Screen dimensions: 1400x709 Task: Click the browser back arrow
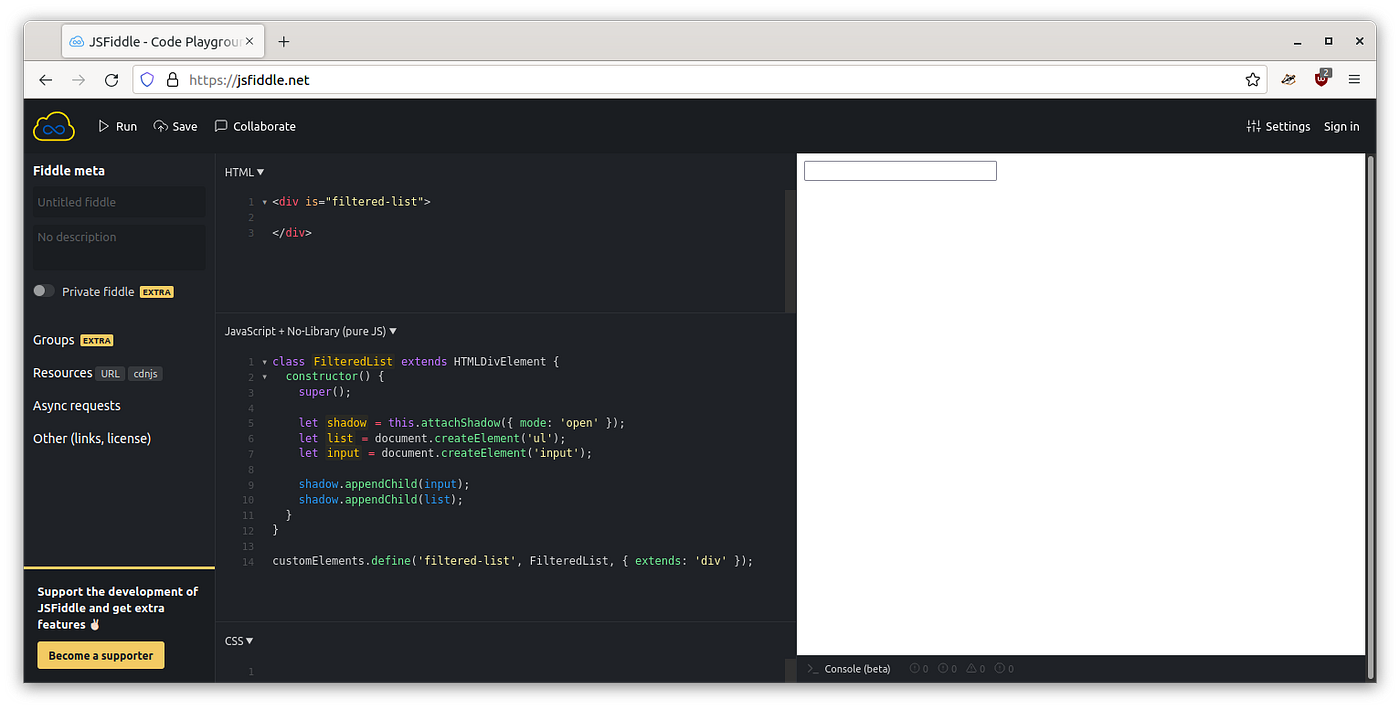[45, 80]
